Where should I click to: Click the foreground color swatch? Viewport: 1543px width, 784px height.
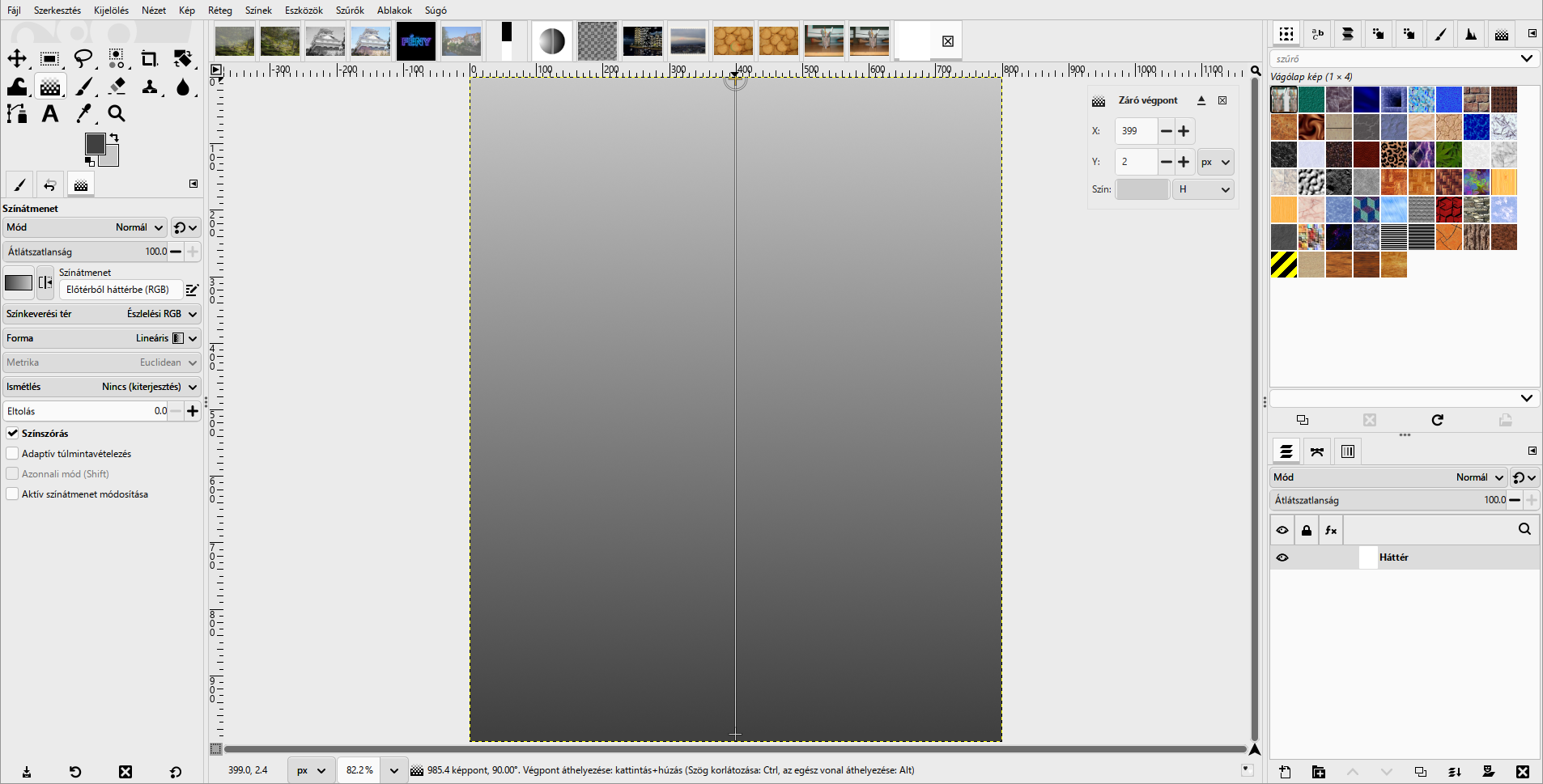click(95, 144)
